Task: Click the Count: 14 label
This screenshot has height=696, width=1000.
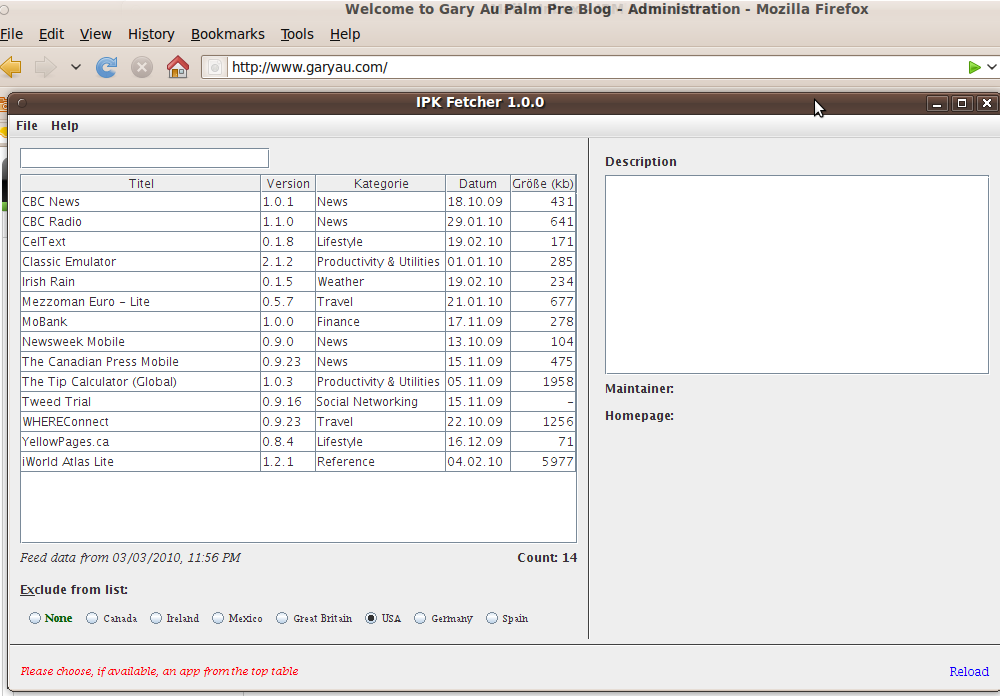Action: [547, 558]
